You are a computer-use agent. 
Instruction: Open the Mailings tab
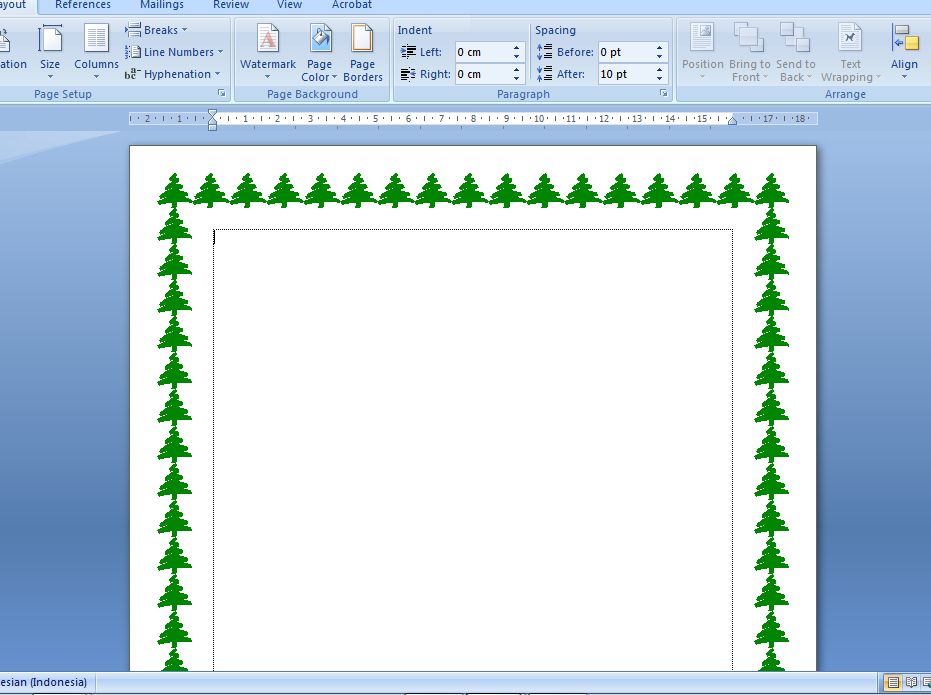click(x=161, y=5)
